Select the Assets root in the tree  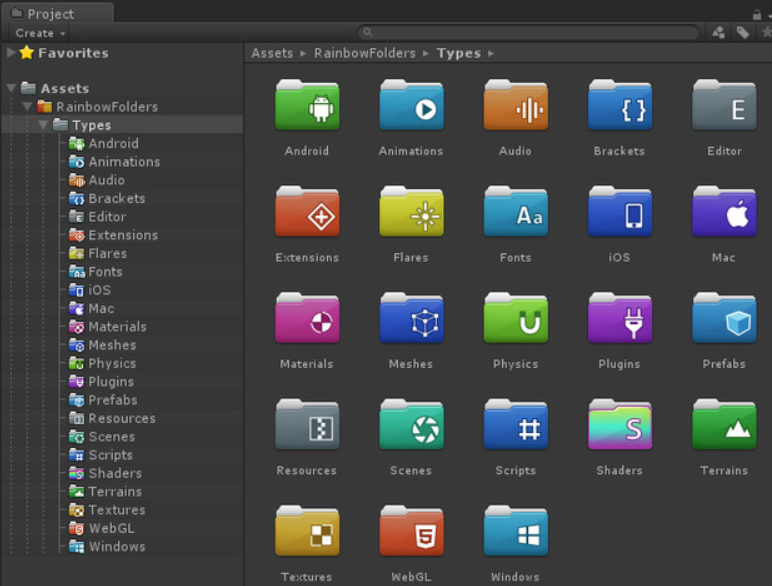click(64, 88)
